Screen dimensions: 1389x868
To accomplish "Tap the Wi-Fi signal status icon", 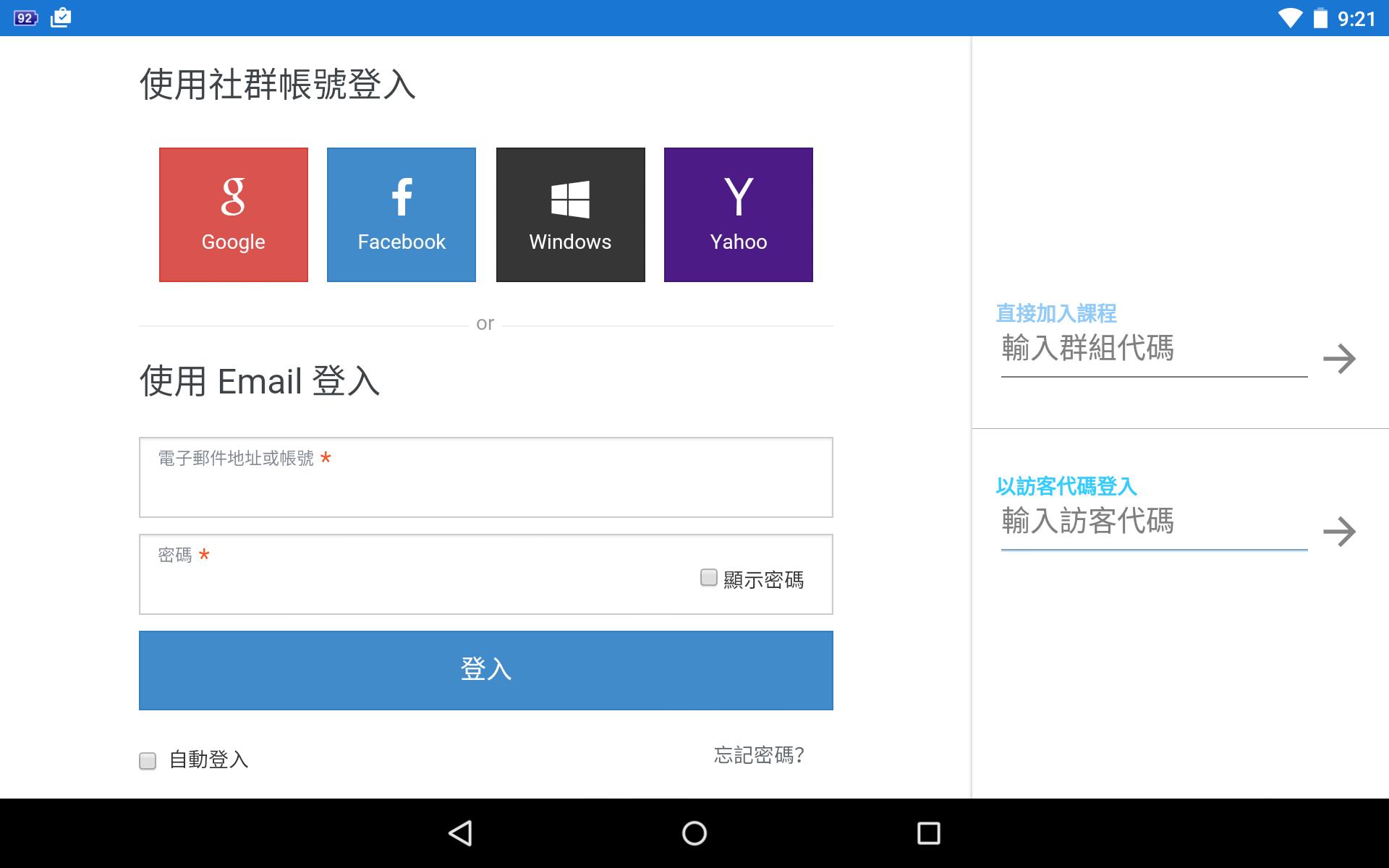I will coord(1289,18).
